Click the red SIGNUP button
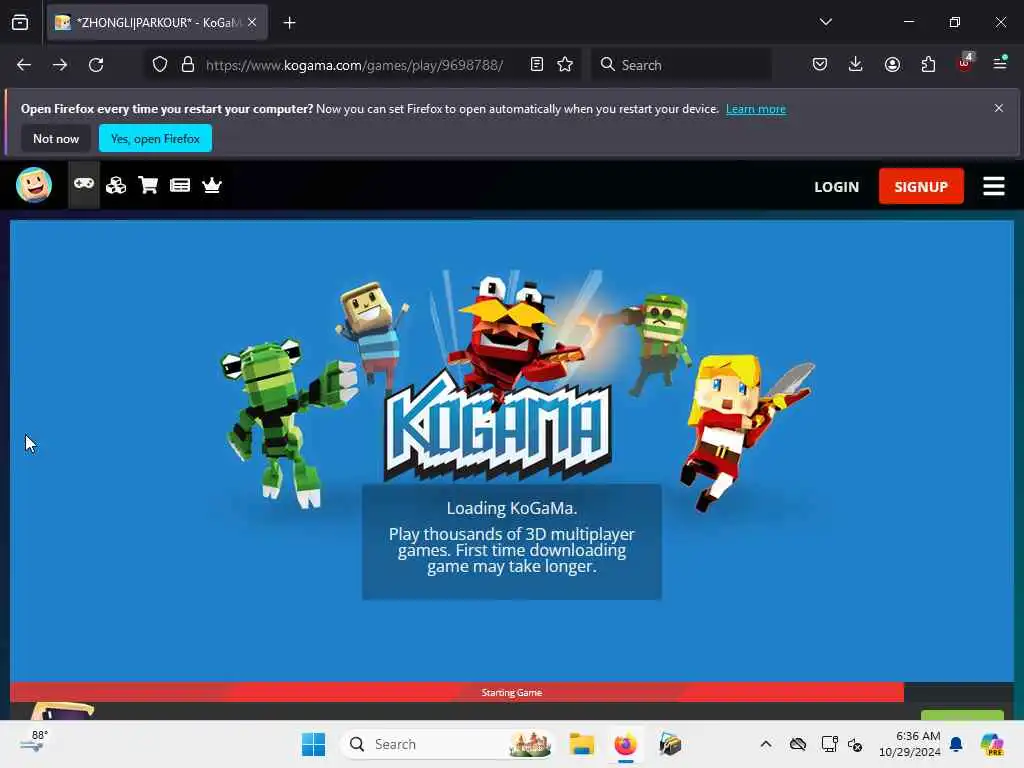Screen dimensions: 1024x768 [921, 186]
